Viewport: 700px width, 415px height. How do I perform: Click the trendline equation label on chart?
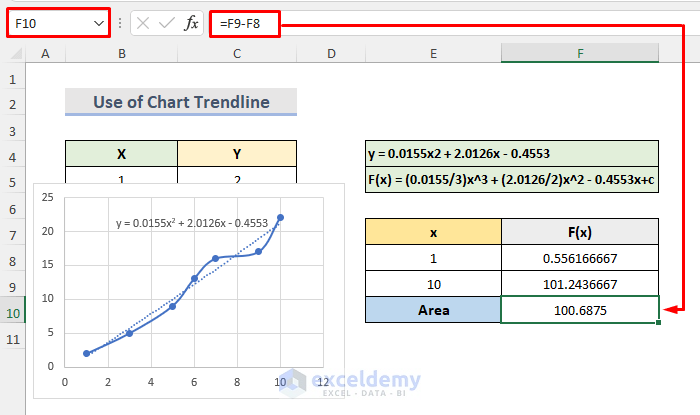click(192, 223)
